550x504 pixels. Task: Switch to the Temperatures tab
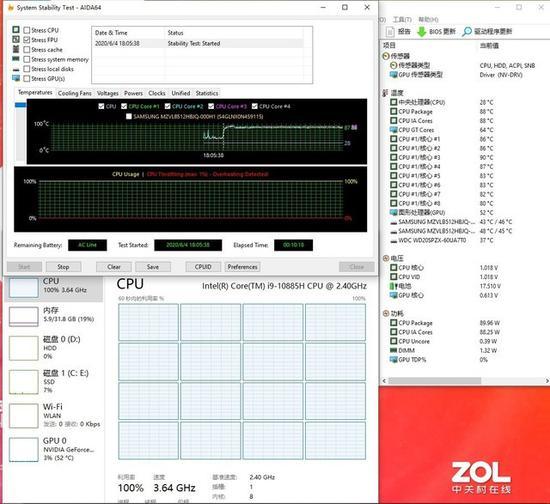click(x=35, y=92)
